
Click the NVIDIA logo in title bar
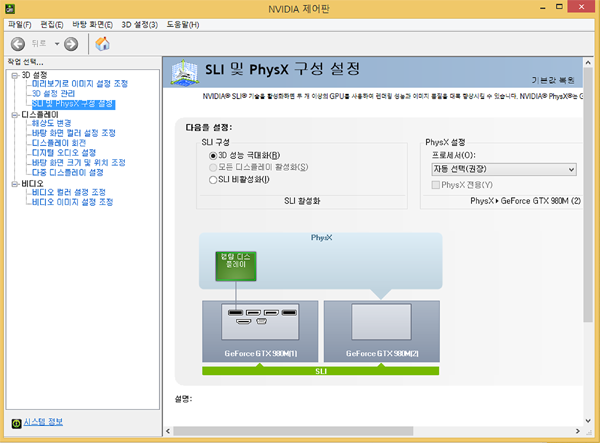point(10,8)
